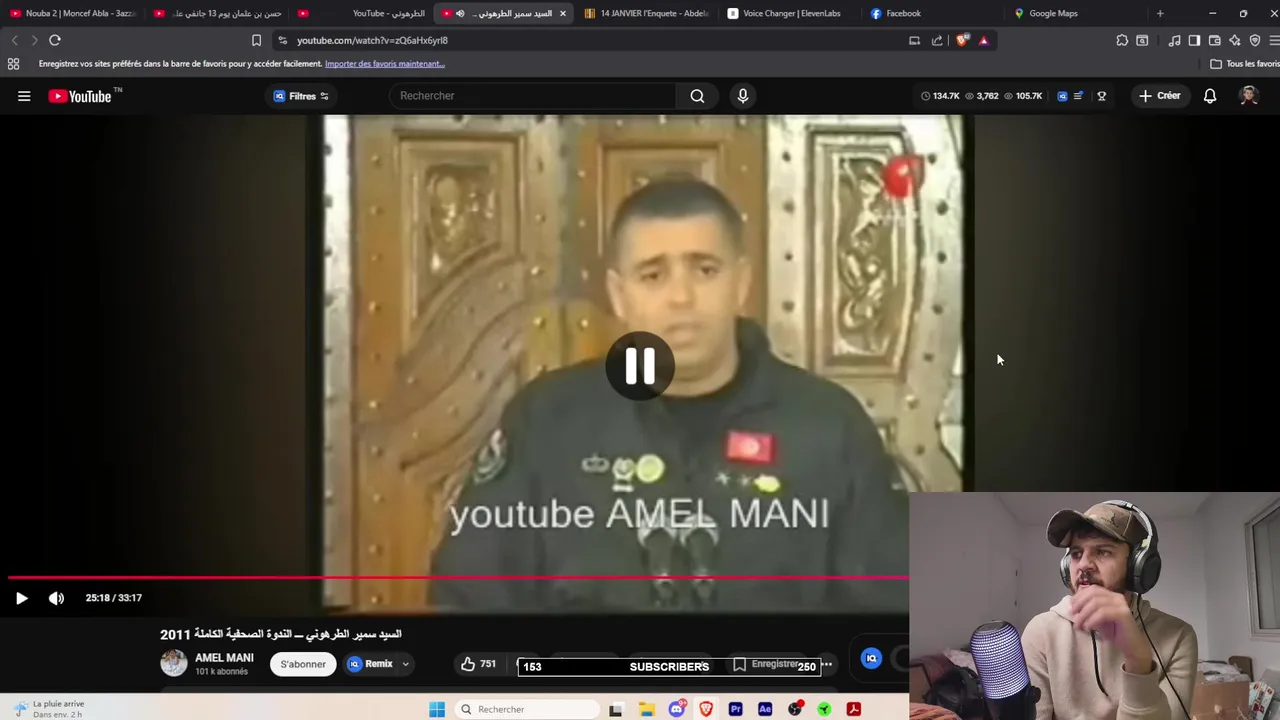1280x720 pixels.
Task: Open File Explorer from the taskbar
Action: (x=647, y=709)
